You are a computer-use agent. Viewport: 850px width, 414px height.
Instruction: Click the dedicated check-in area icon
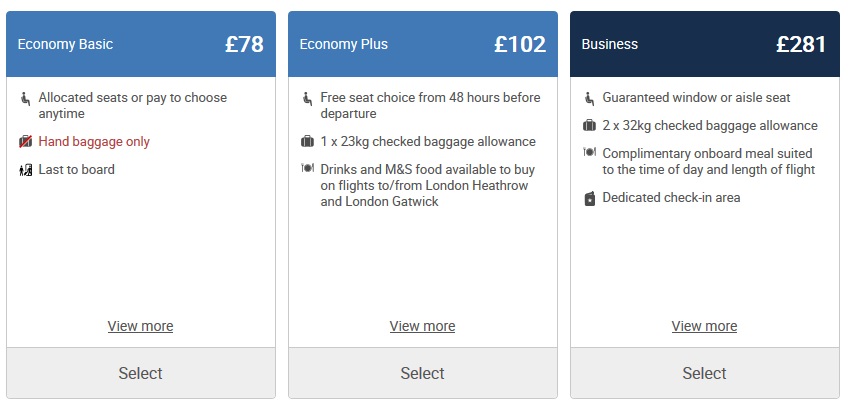[590, 198]
